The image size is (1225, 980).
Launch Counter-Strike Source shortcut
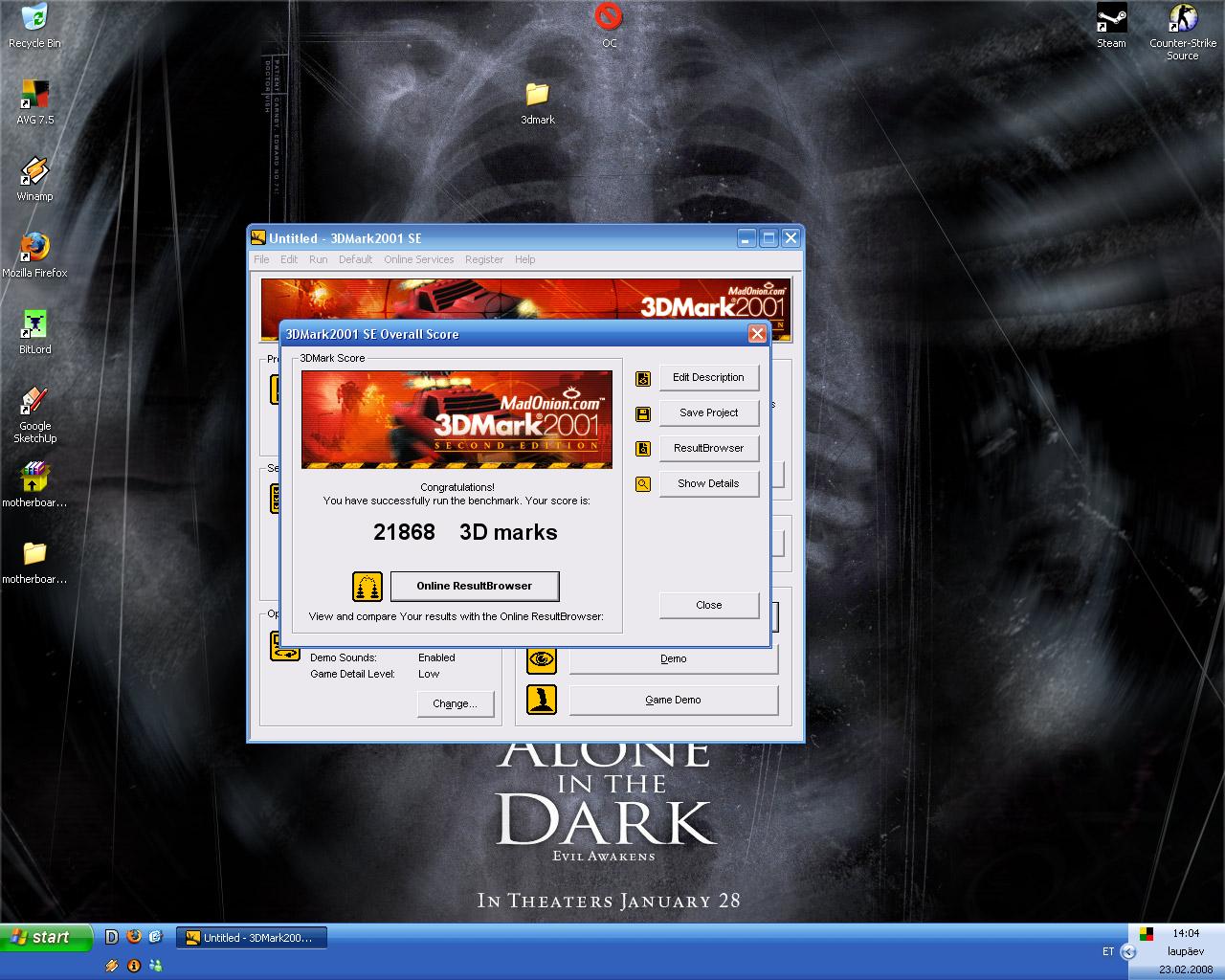[1183, 32]
